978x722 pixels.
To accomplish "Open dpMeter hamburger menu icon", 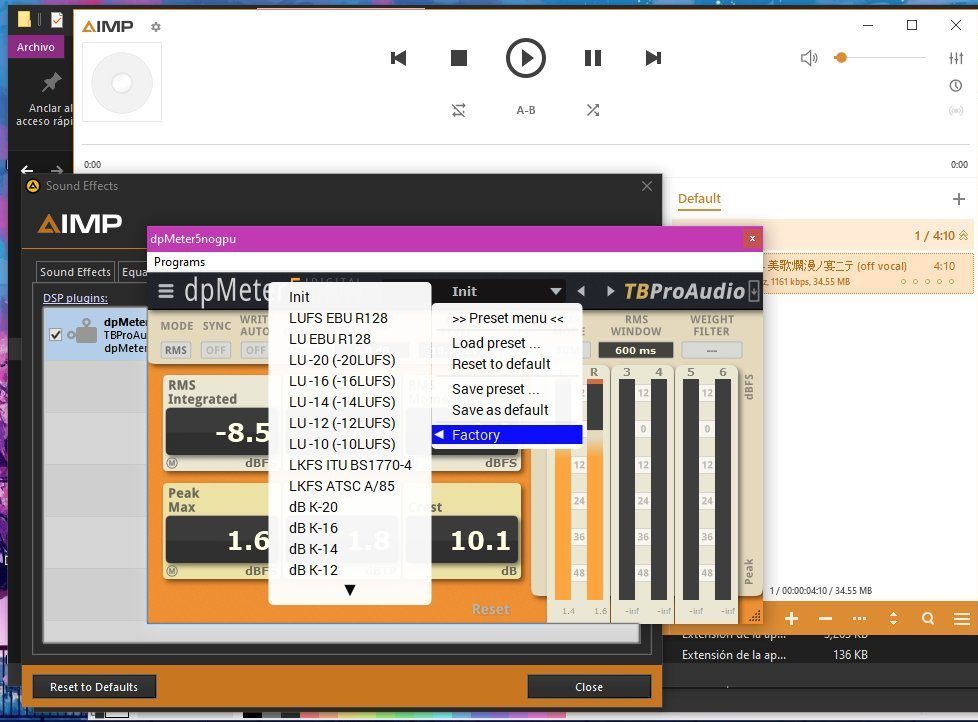I will 166,291.
